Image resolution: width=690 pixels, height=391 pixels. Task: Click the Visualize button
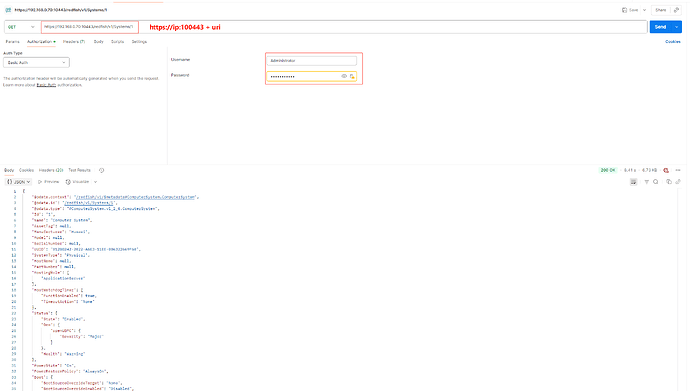pyautogui.click(x=78, y=182)
